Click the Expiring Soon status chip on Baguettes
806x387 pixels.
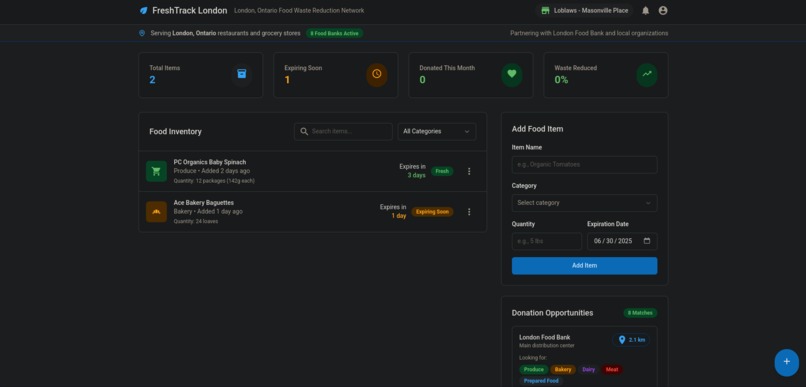(x=432, y=212)
